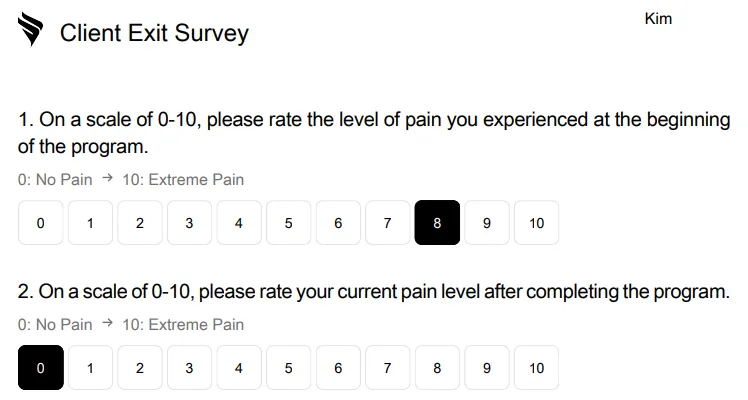Screen dimensions: 748x400
Task: Pick rating 7 for question 1
Action: 388,223
